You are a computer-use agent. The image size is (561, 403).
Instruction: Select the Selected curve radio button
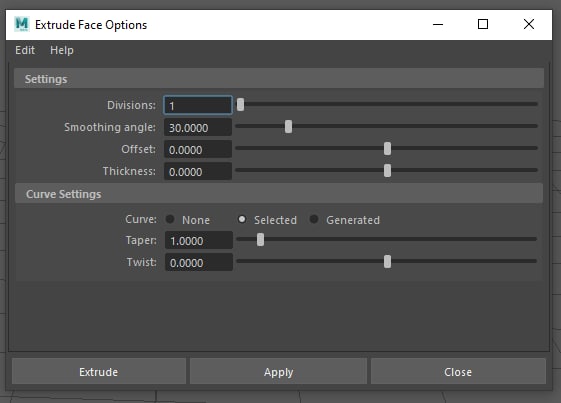(242, 219)
